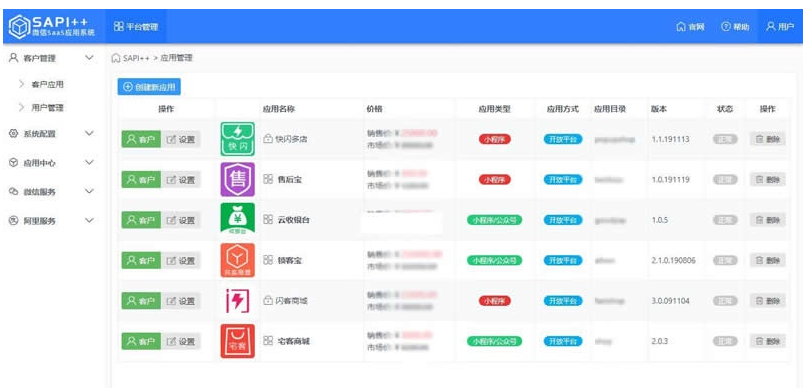Click the version 1.1.191113 cell
The image size is (803, 388).
click(x=670, y=139)
